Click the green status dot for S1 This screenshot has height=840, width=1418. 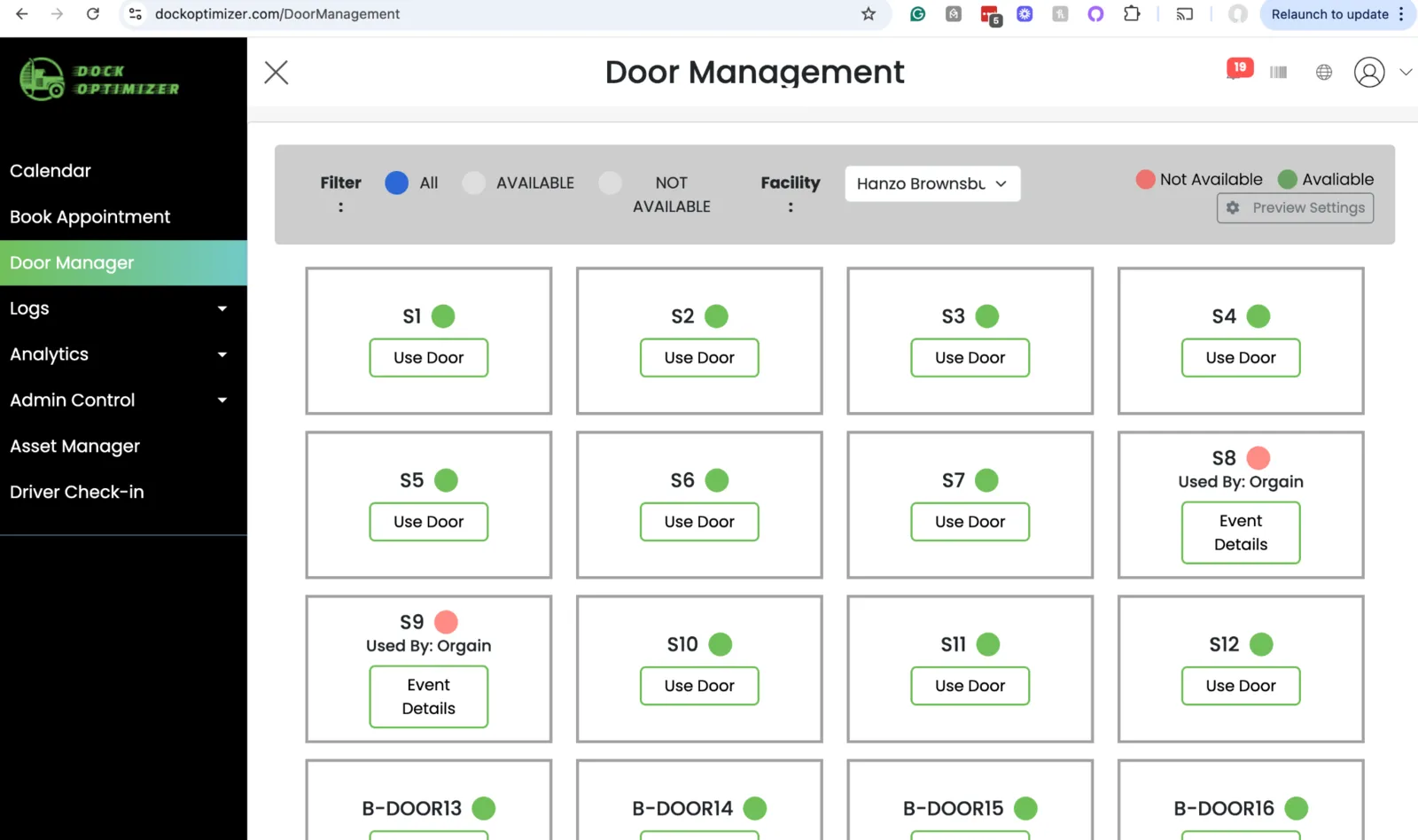coord(443,316)
